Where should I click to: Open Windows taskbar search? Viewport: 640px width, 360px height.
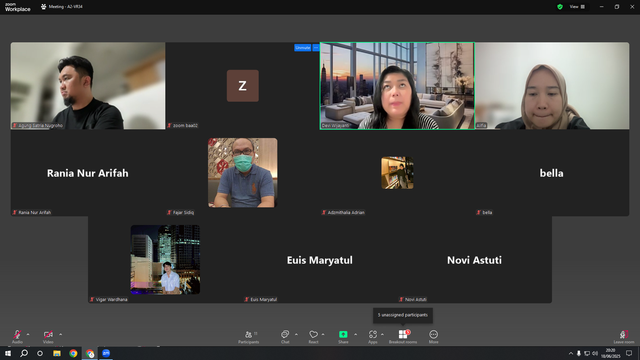click(24, 353)
